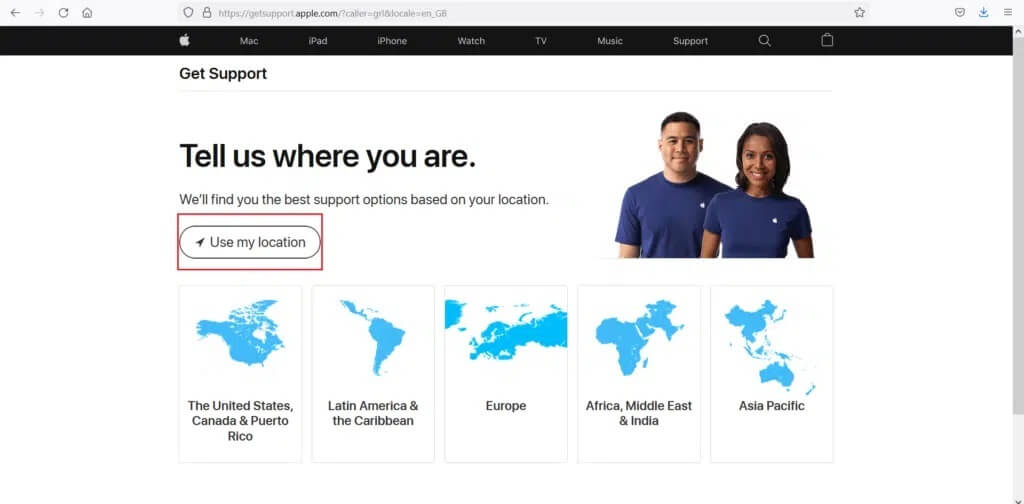The height and width of the screenshot is (504, 1024).
Task: Click the Pocket save icon
Action: (959, 13)
